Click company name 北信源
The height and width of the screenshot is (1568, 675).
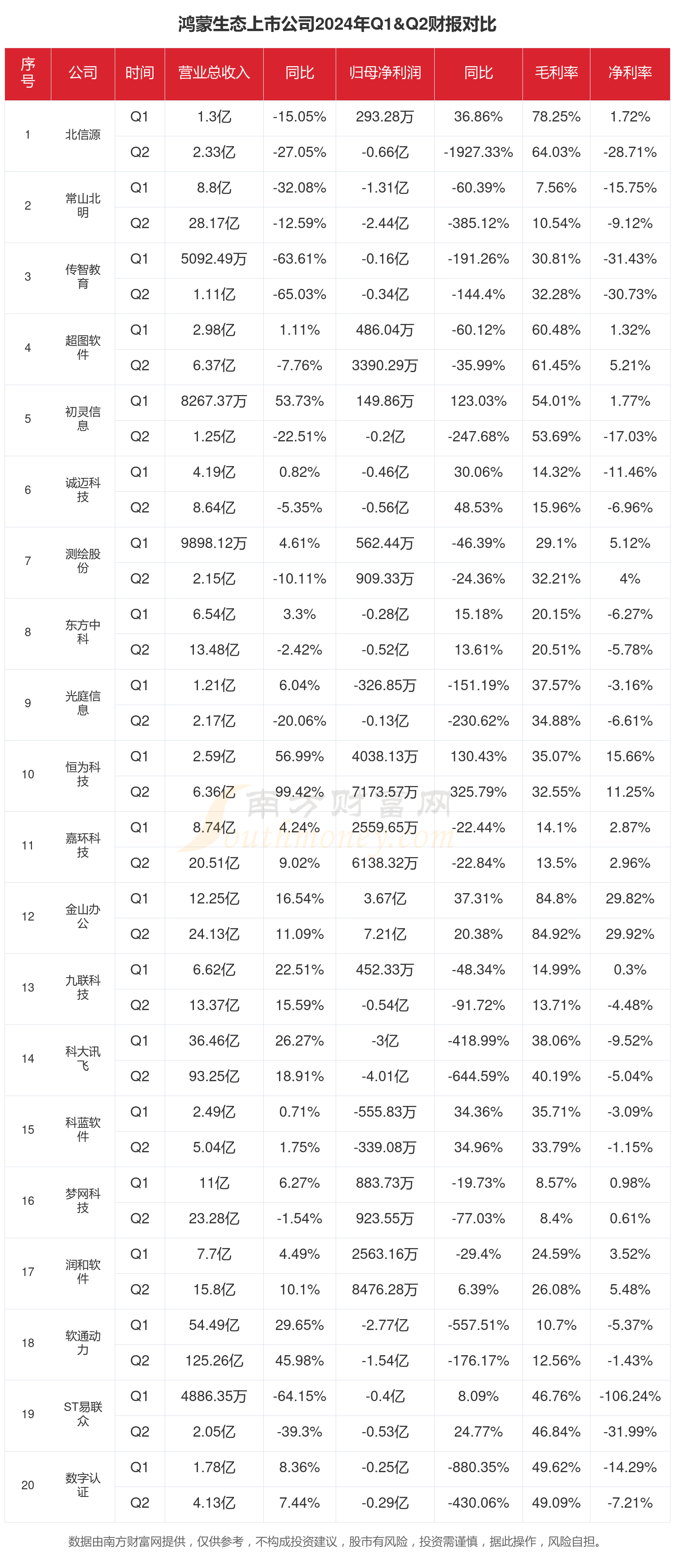83,135
